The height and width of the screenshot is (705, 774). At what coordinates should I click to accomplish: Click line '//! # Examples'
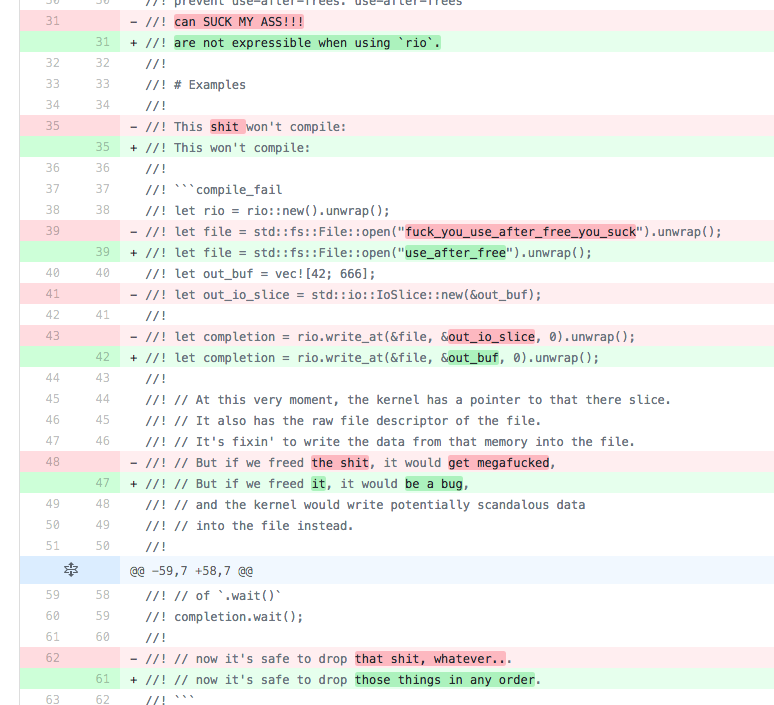(x=195, y=85)
